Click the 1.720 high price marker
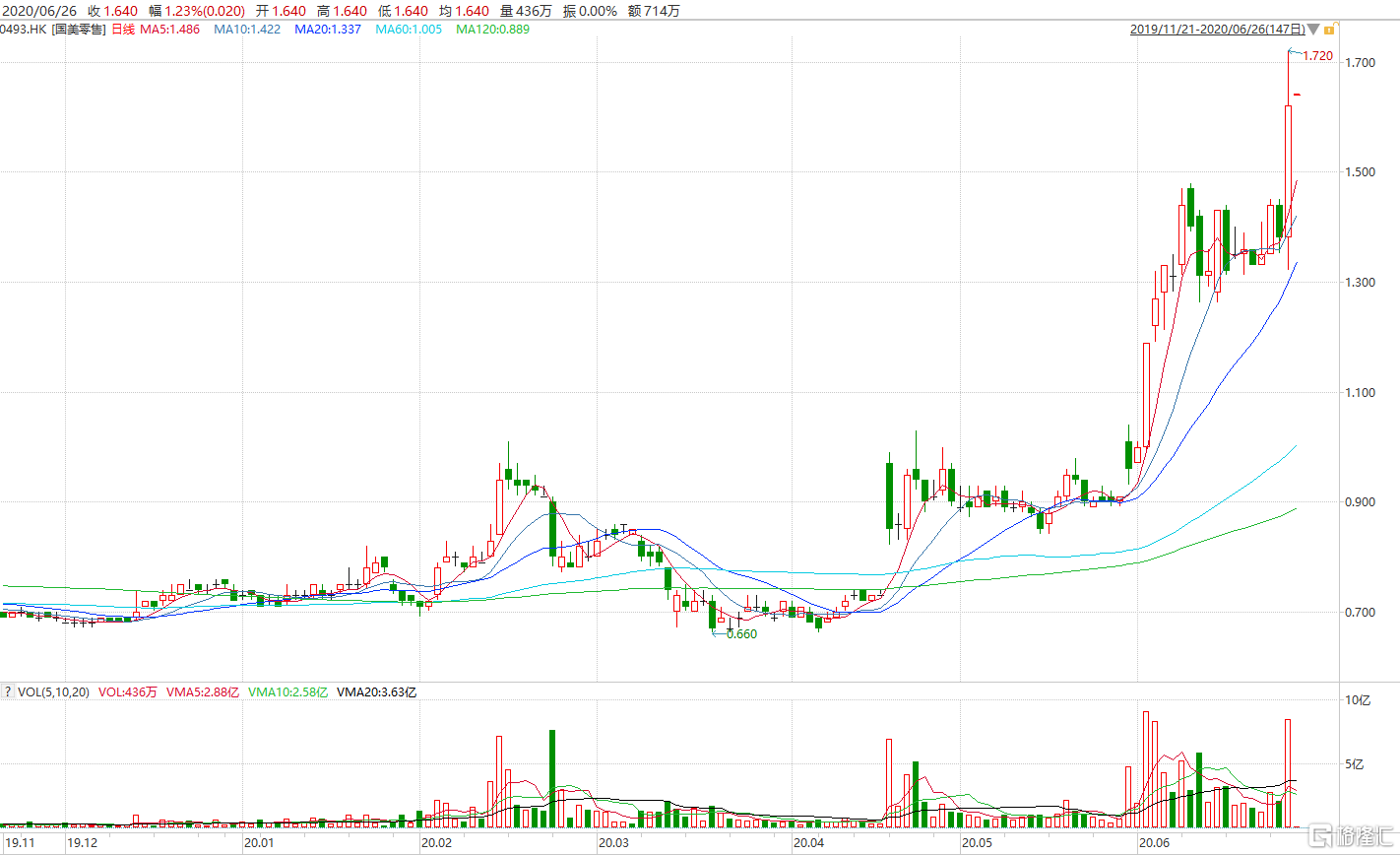 coord(1317,56)
